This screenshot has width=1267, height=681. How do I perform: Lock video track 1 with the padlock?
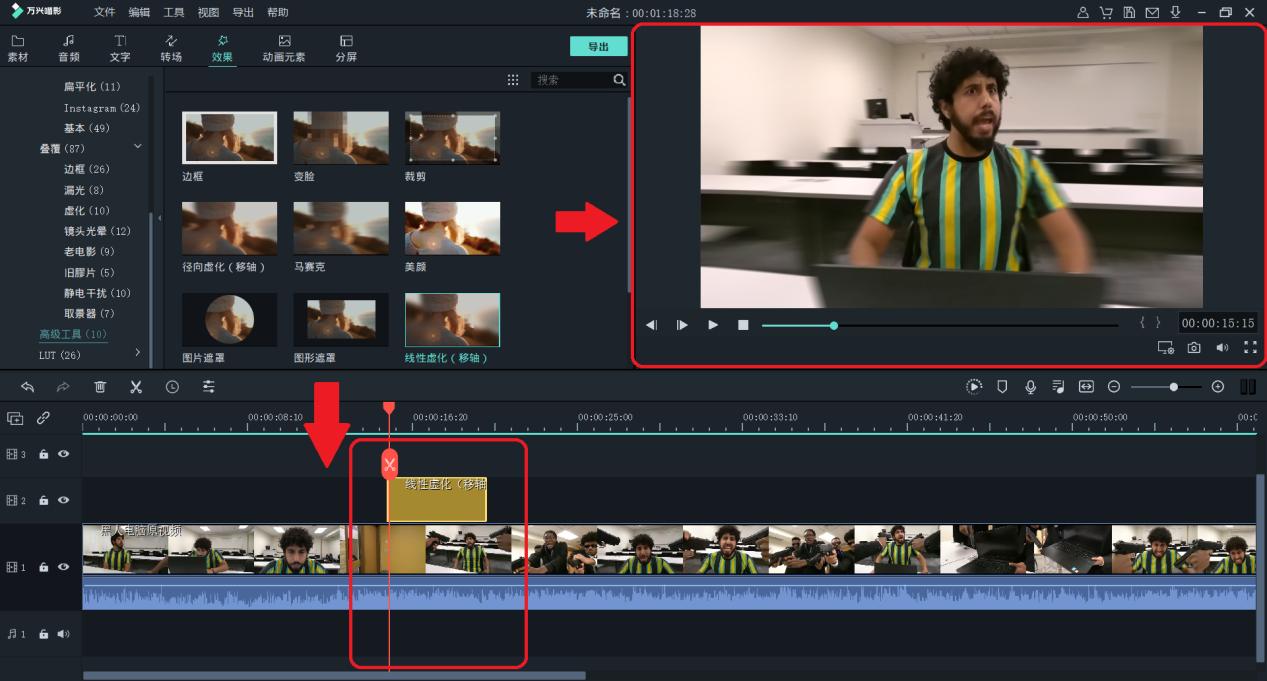[43, 567]
